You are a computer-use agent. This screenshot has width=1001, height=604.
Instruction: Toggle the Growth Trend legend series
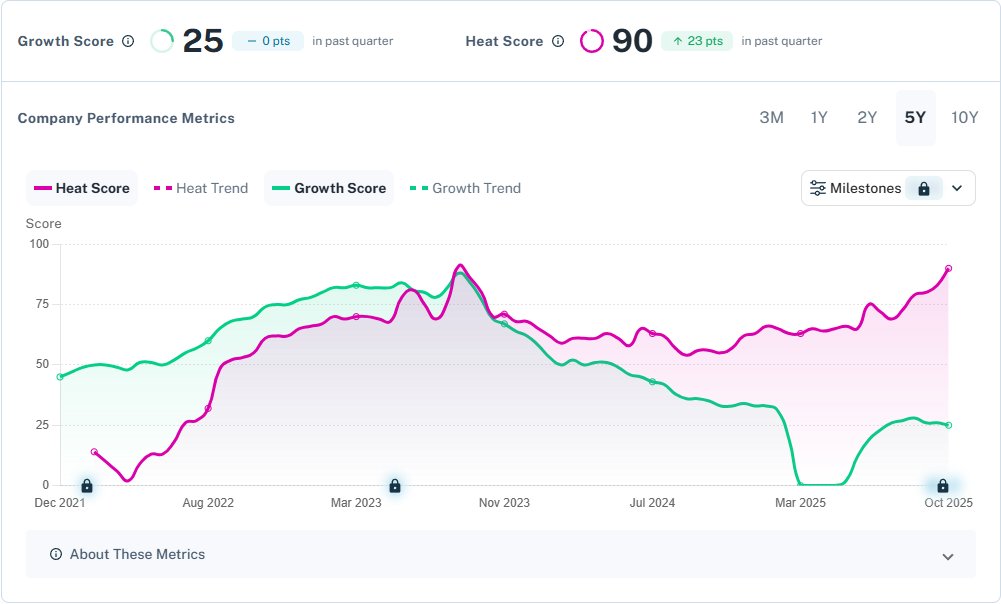[465, 188]
